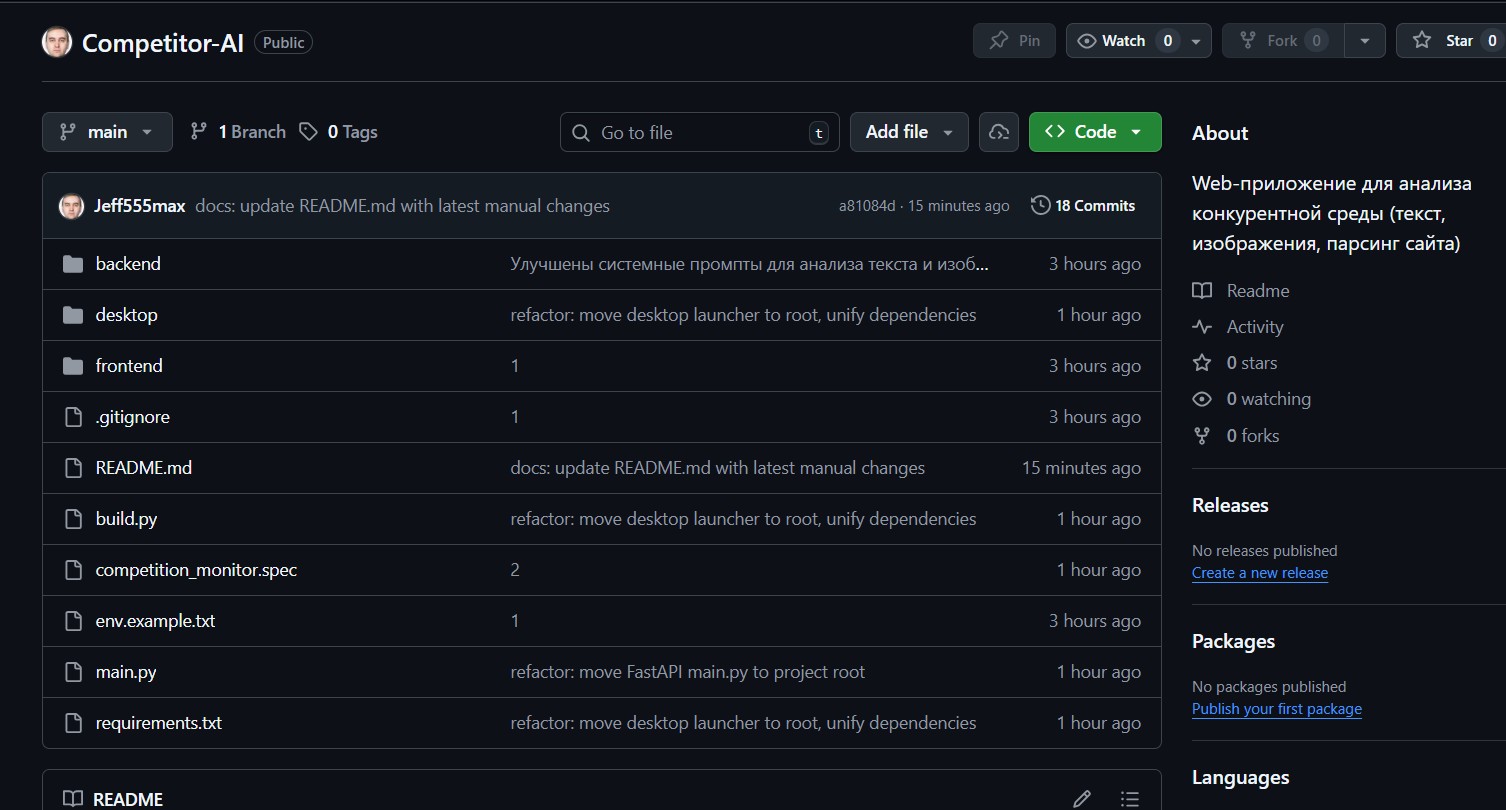This screenshot has height=810, width=1506.
Task: Click the pencil edit README icon
Action: click(x=1082, y=798)
